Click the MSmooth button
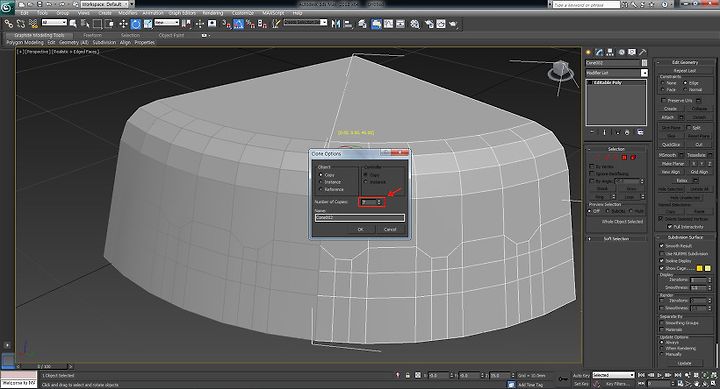The width and height of the screenshot is (720, 389). 668,155
